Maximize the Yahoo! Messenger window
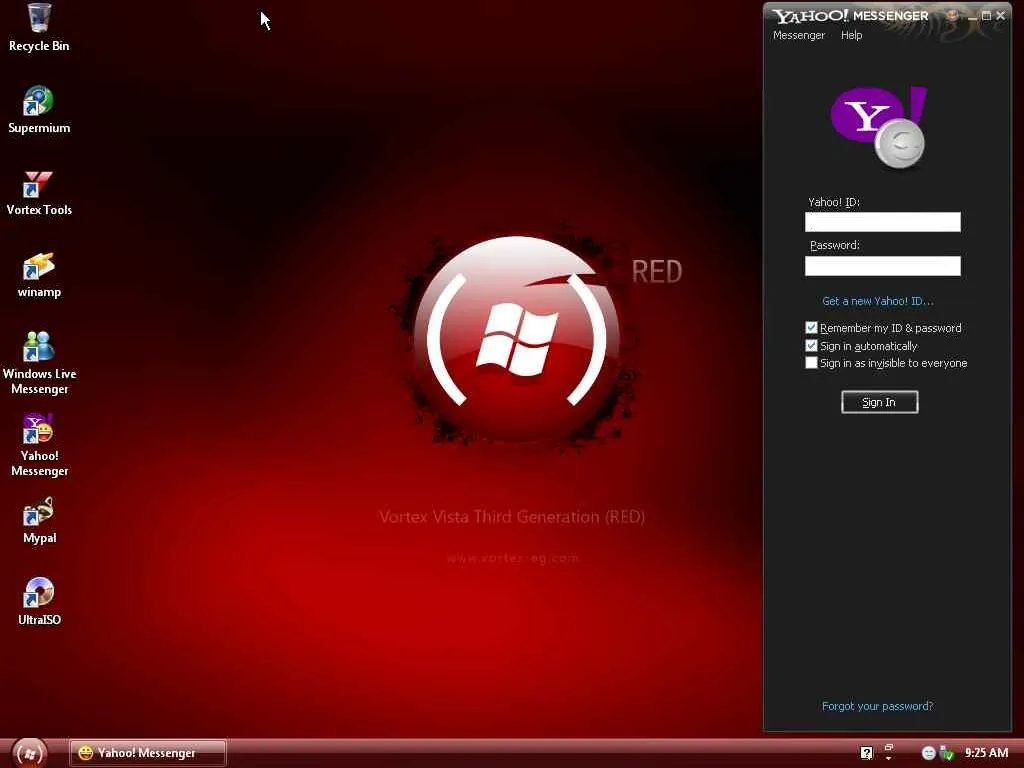1024x768 pixels. (x=986, y=16)
